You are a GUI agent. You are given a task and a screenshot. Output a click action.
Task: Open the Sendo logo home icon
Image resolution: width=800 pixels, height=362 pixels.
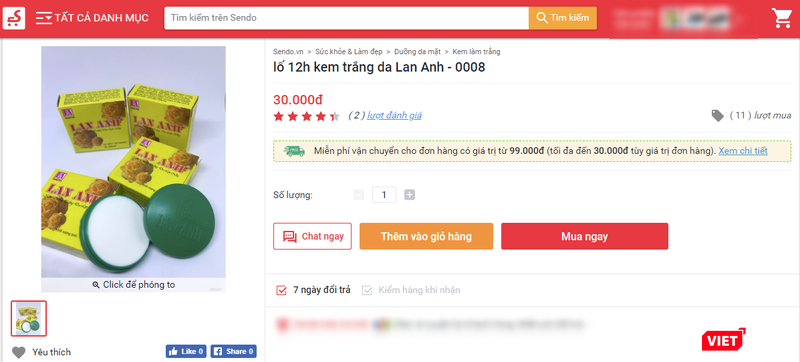14,18
